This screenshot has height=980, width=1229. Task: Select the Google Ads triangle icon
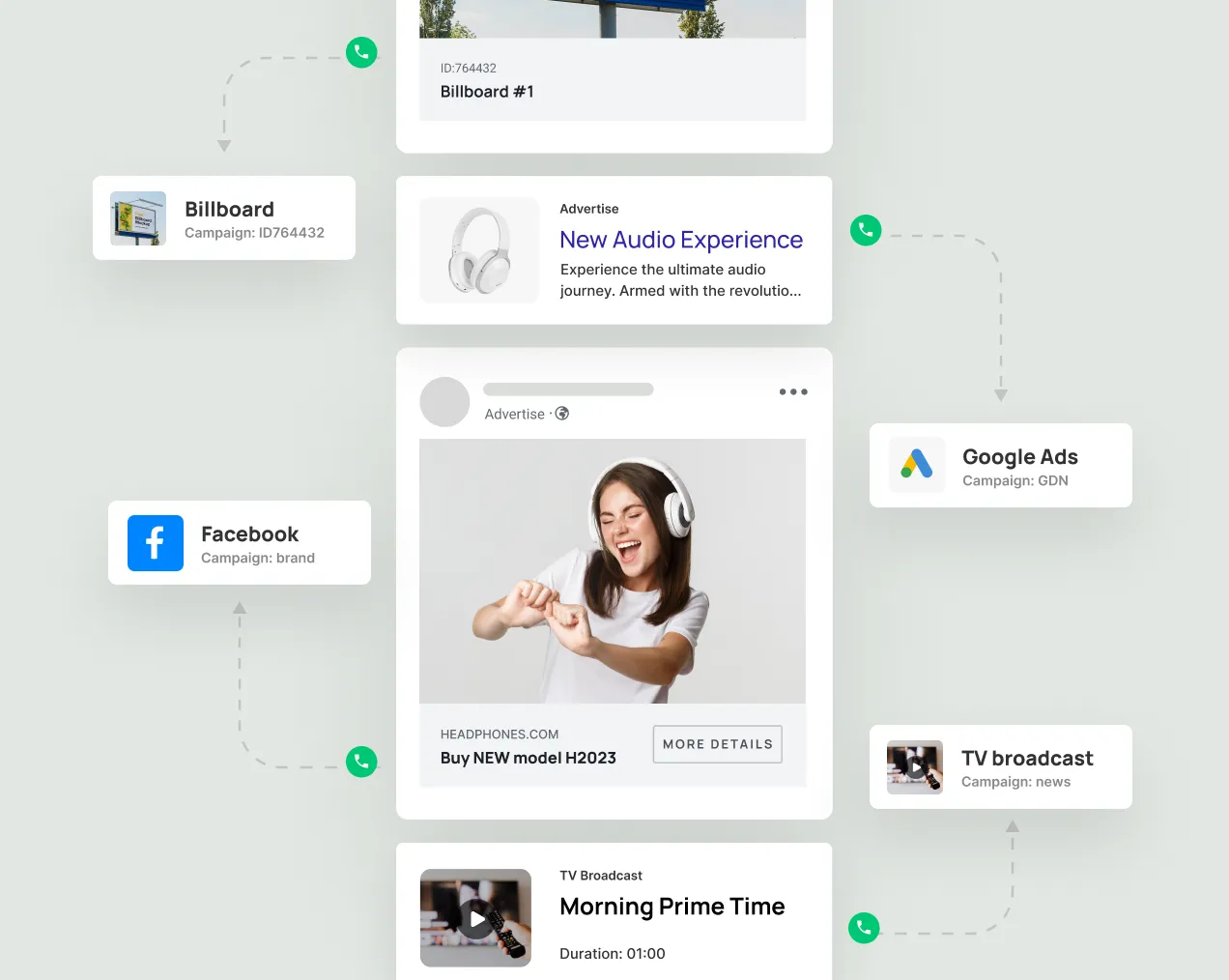point(915,465)
